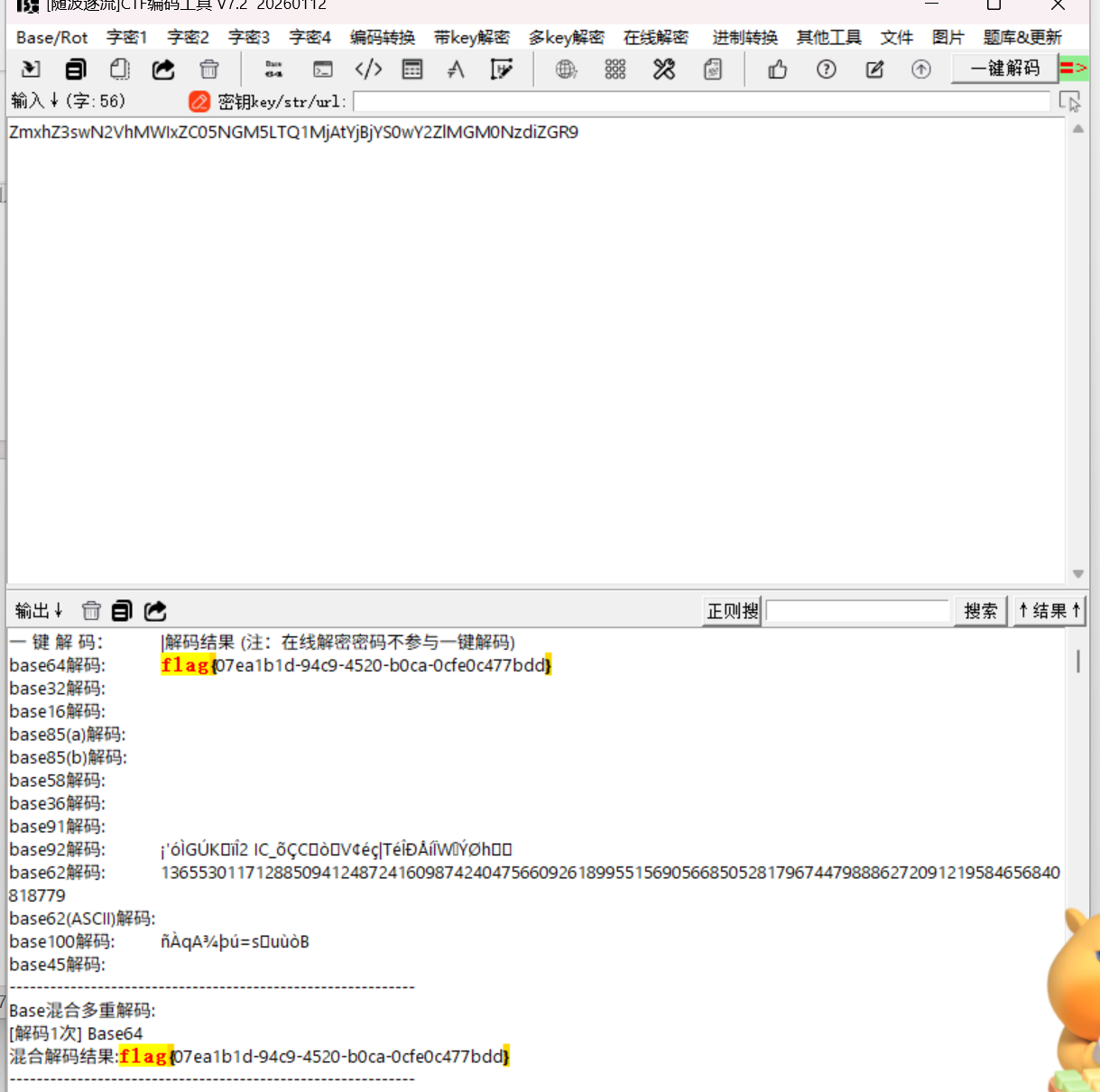Open the 多key解密 menu
The image size is (1100, 1092).
[x=566, y=38]
